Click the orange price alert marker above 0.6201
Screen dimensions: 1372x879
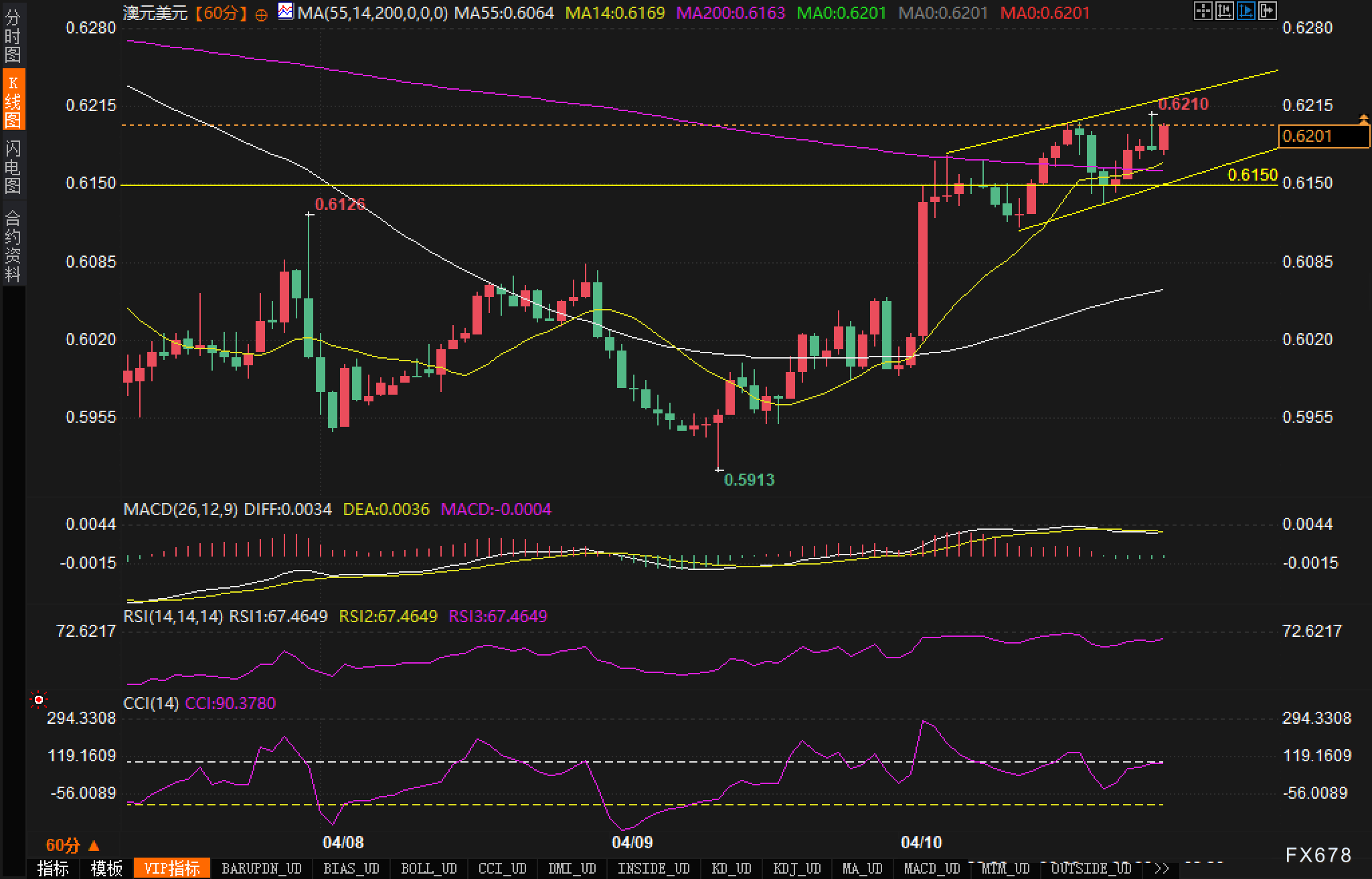1363,119
